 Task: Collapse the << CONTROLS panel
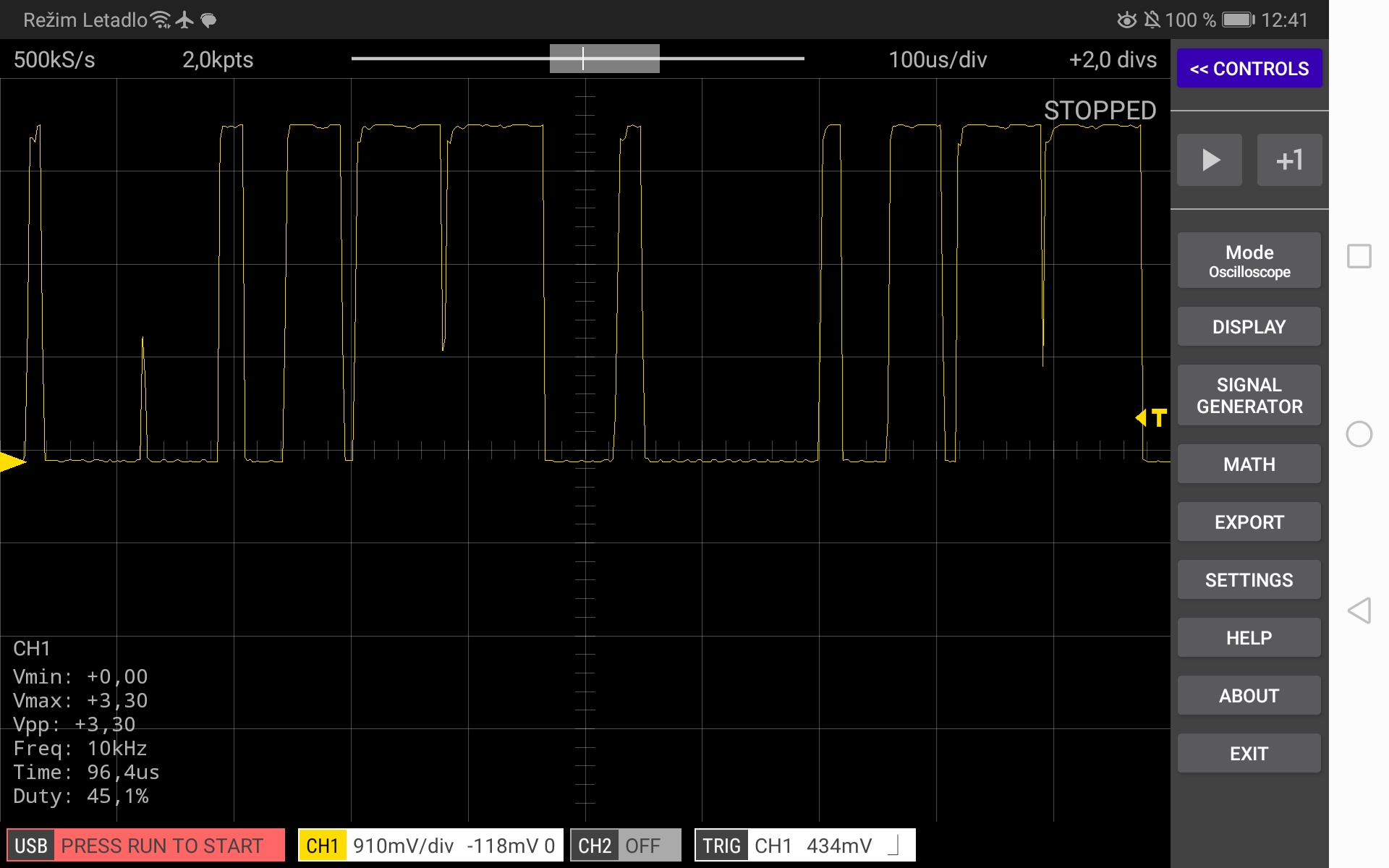1249,69
